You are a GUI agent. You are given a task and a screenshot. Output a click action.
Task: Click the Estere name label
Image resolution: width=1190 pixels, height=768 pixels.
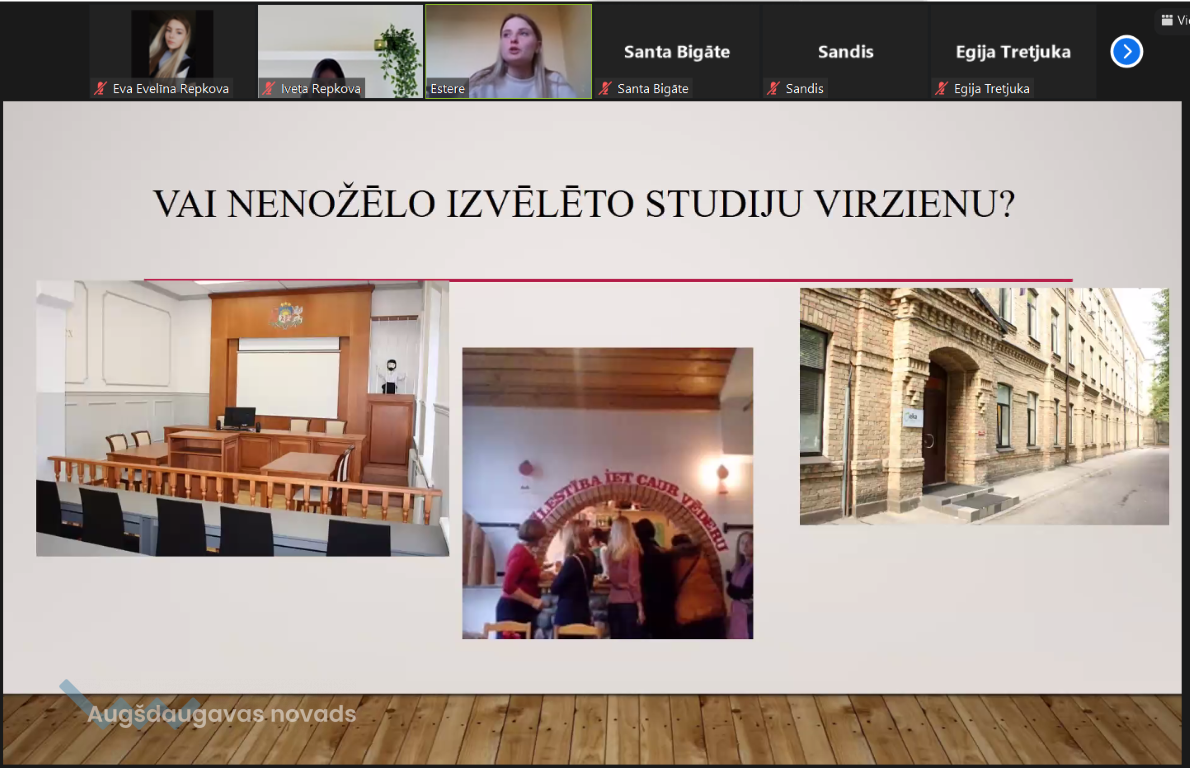[x=447, y=89]
